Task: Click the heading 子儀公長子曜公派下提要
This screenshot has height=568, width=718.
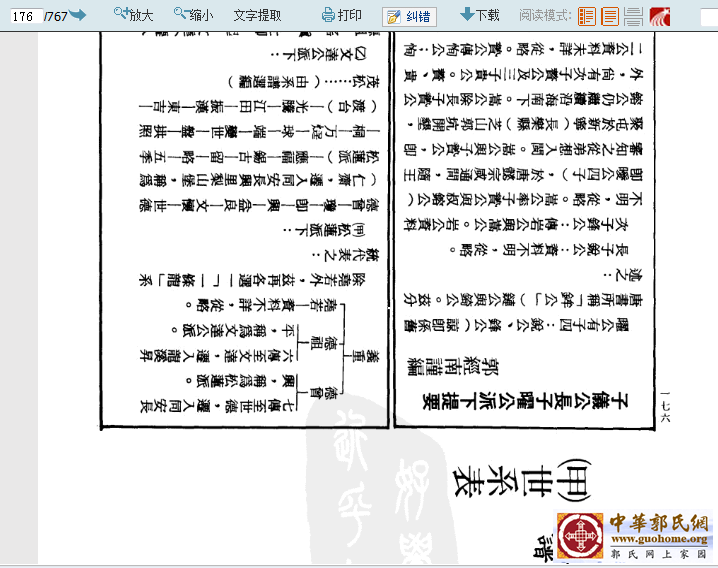Action: (525, 401)
